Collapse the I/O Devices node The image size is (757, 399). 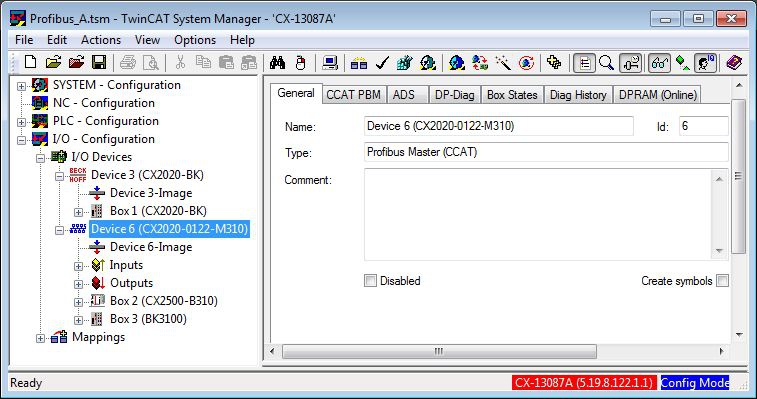pos(41,158)
